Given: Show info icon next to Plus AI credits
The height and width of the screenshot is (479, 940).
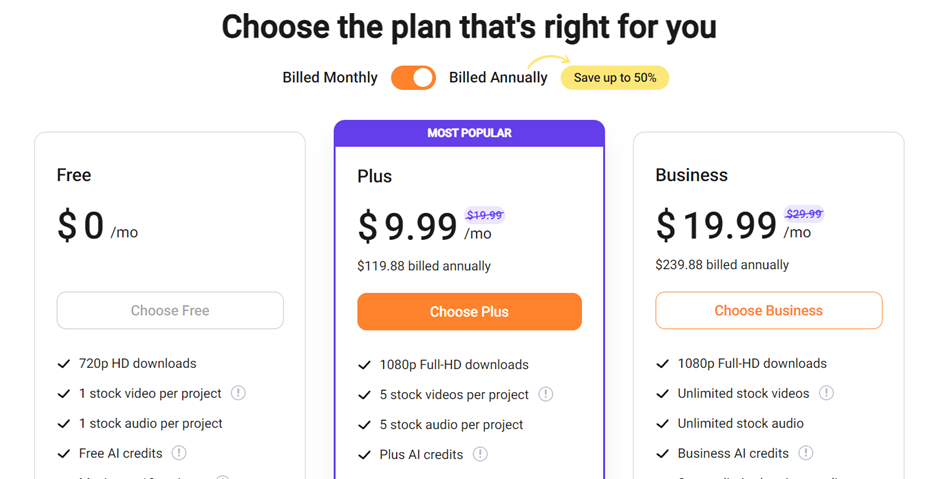Looking at the screenshot, I should (x=480, y=454).
